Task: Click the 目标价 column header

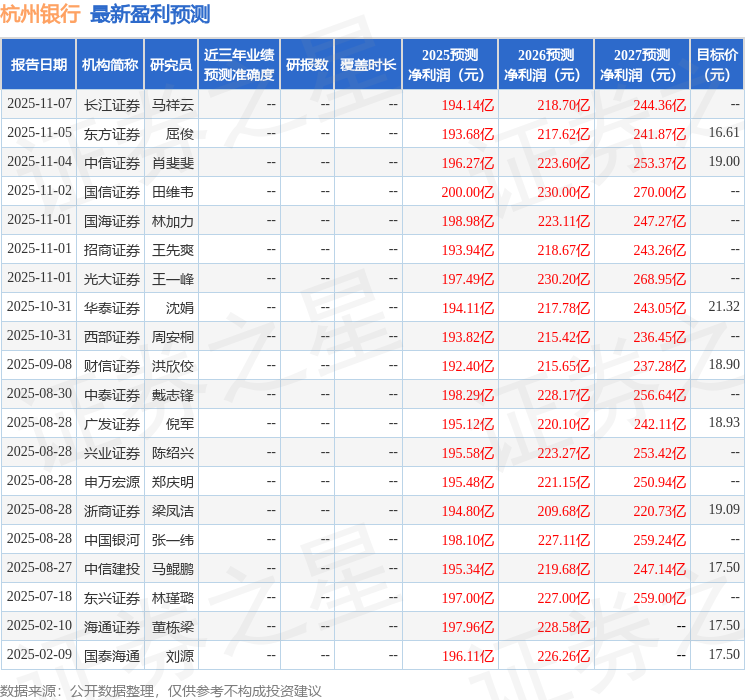Action: pos(717,64)
